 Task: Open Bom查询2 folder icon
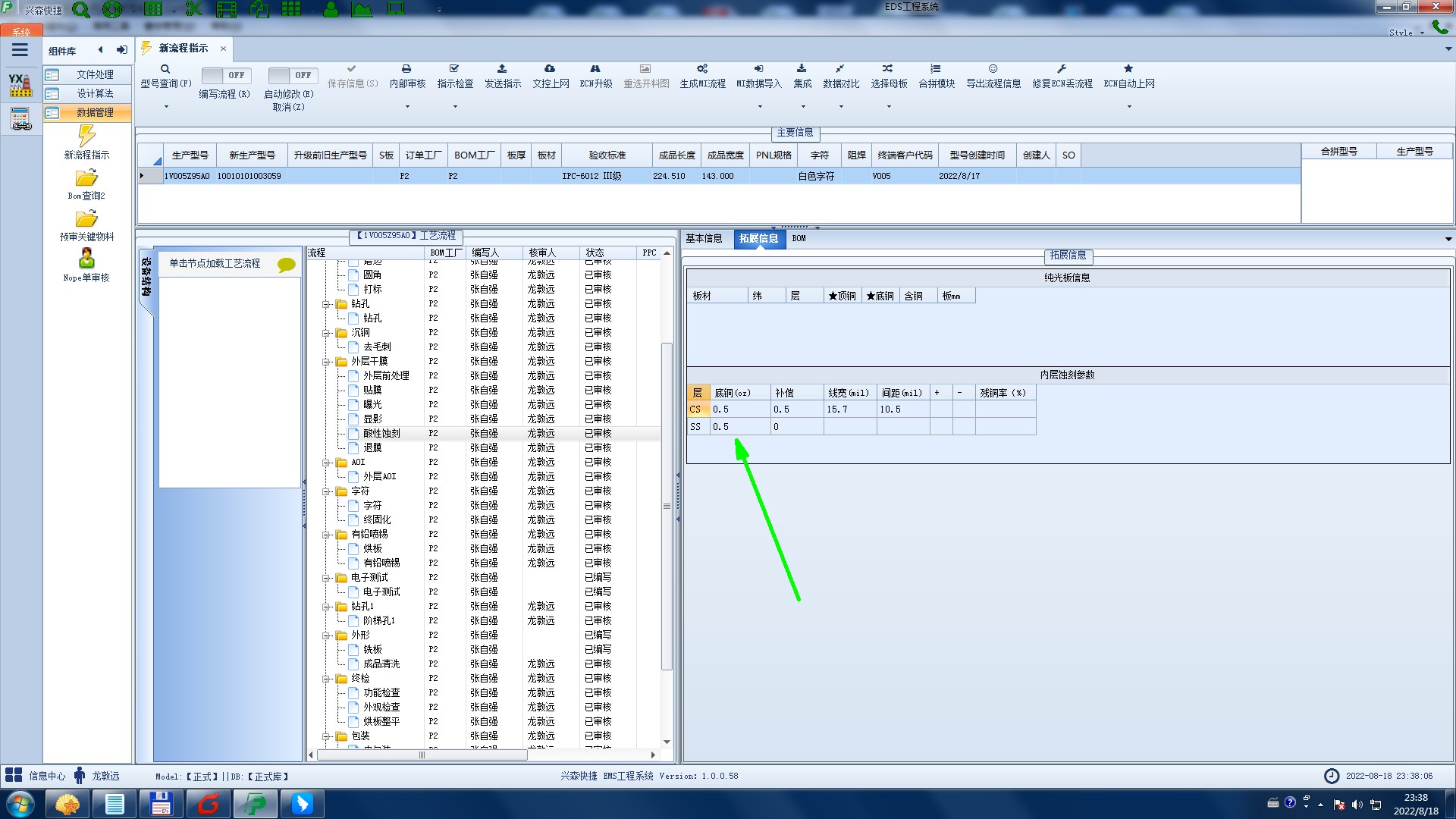[86, 178]
